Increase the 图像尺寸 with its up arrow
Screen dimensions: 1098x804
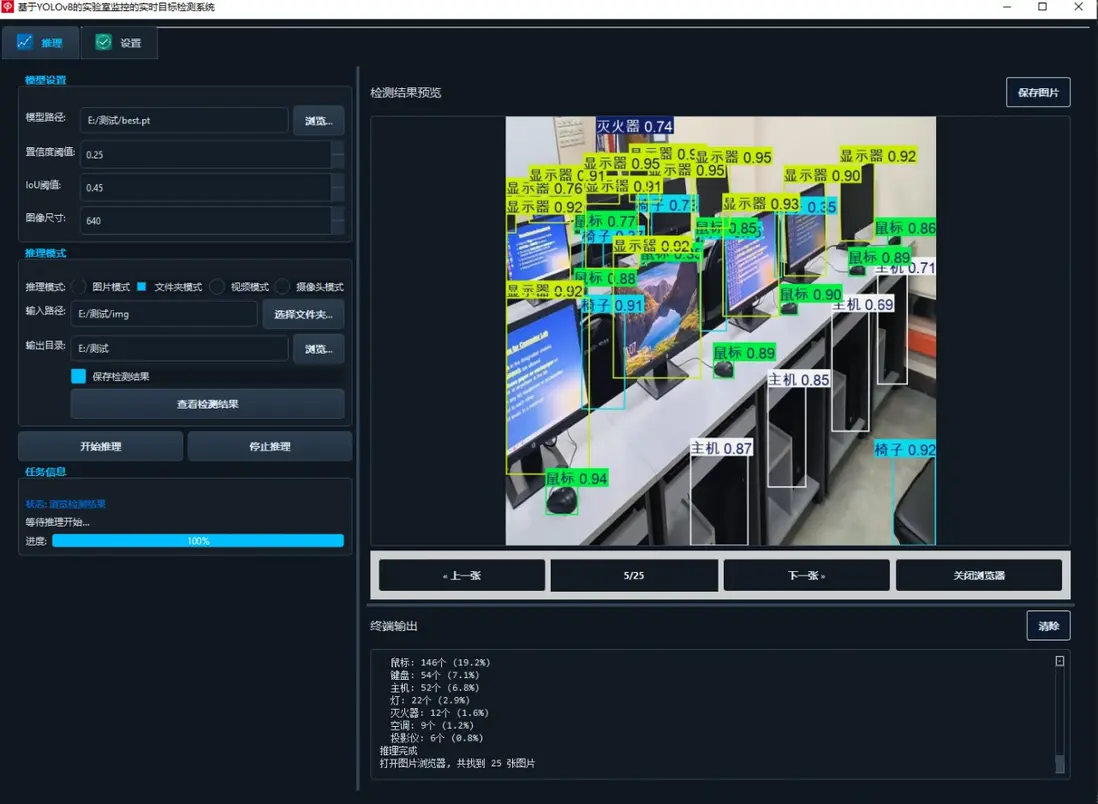pos(338,214)
